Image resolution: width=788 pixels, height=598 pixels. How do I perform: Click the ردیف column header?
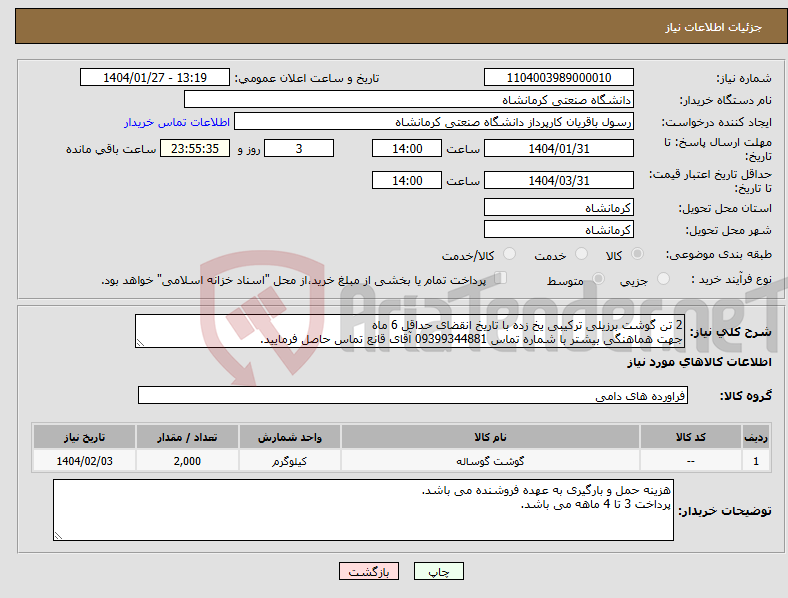[x=756, y=437]
